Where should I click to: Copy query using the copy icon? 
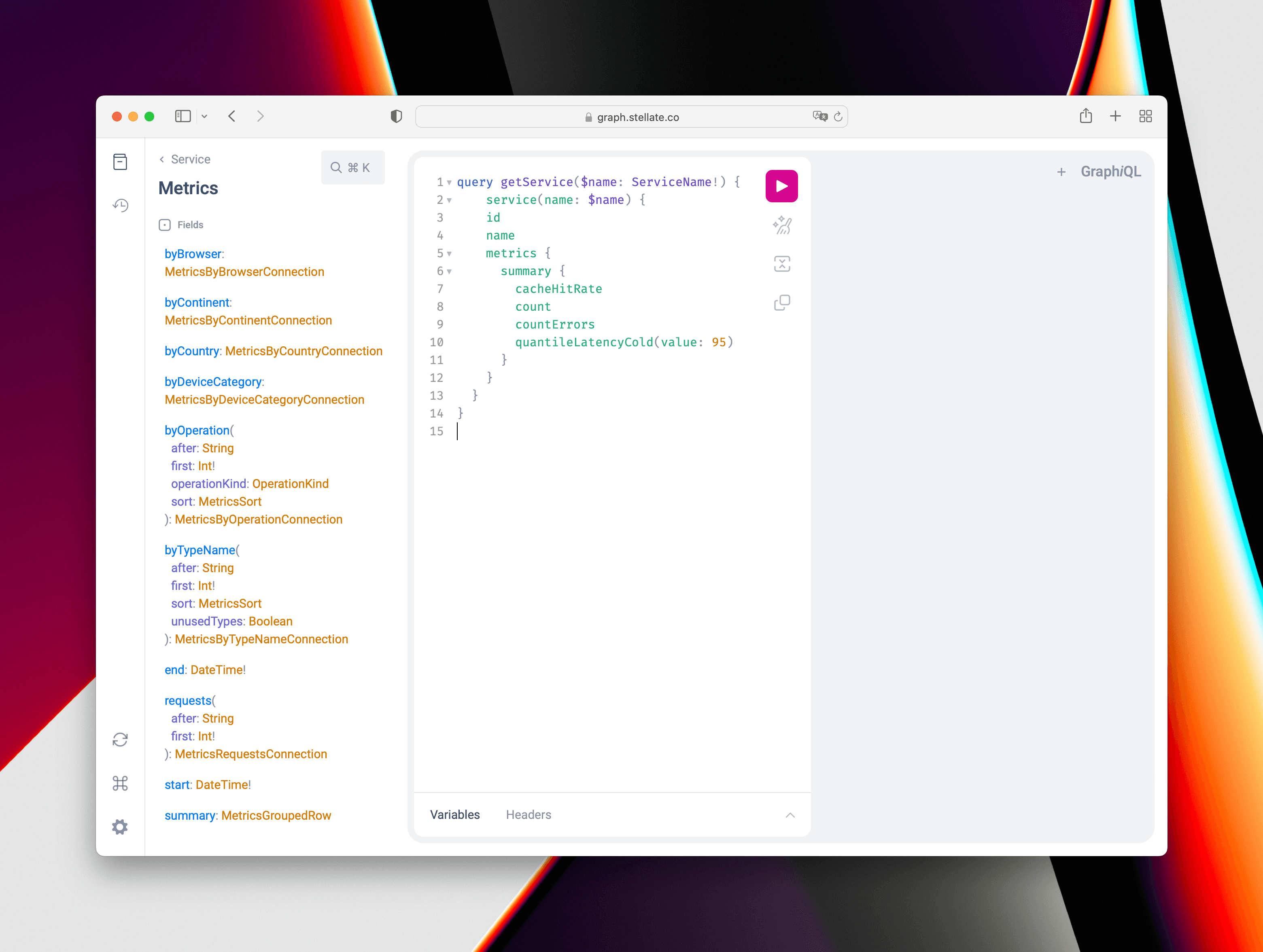(782, 303)
